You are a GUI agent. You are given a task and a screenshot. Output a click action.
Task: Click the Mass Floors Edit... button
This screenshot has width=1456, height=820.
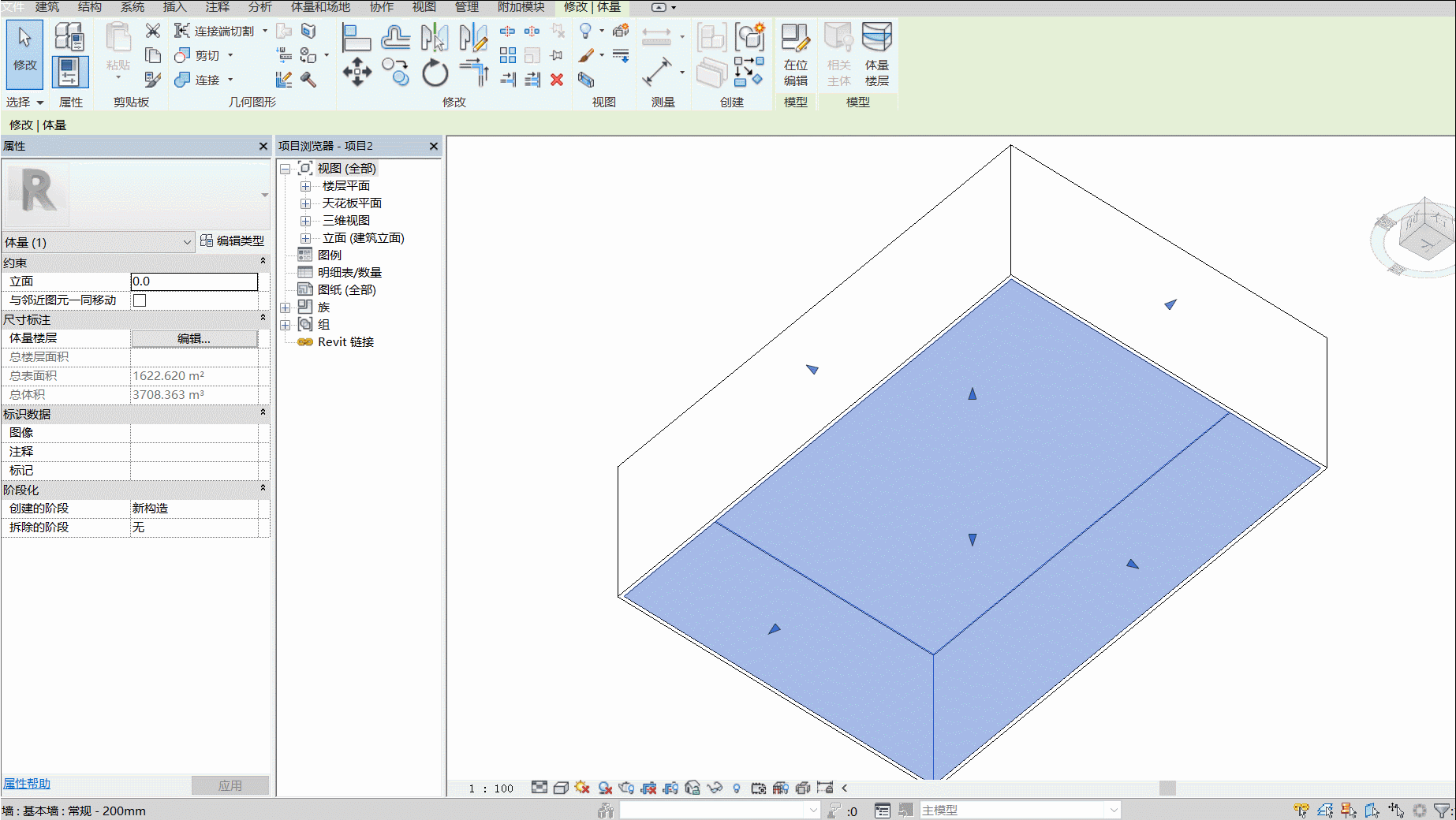tap(194, 338)
